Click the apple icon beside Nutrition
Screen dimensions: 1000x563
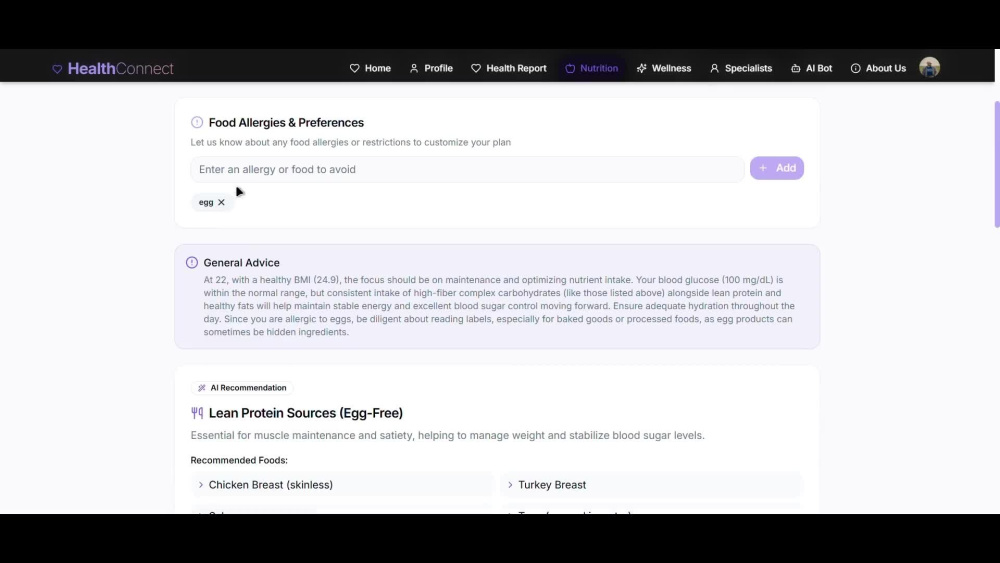570,68
